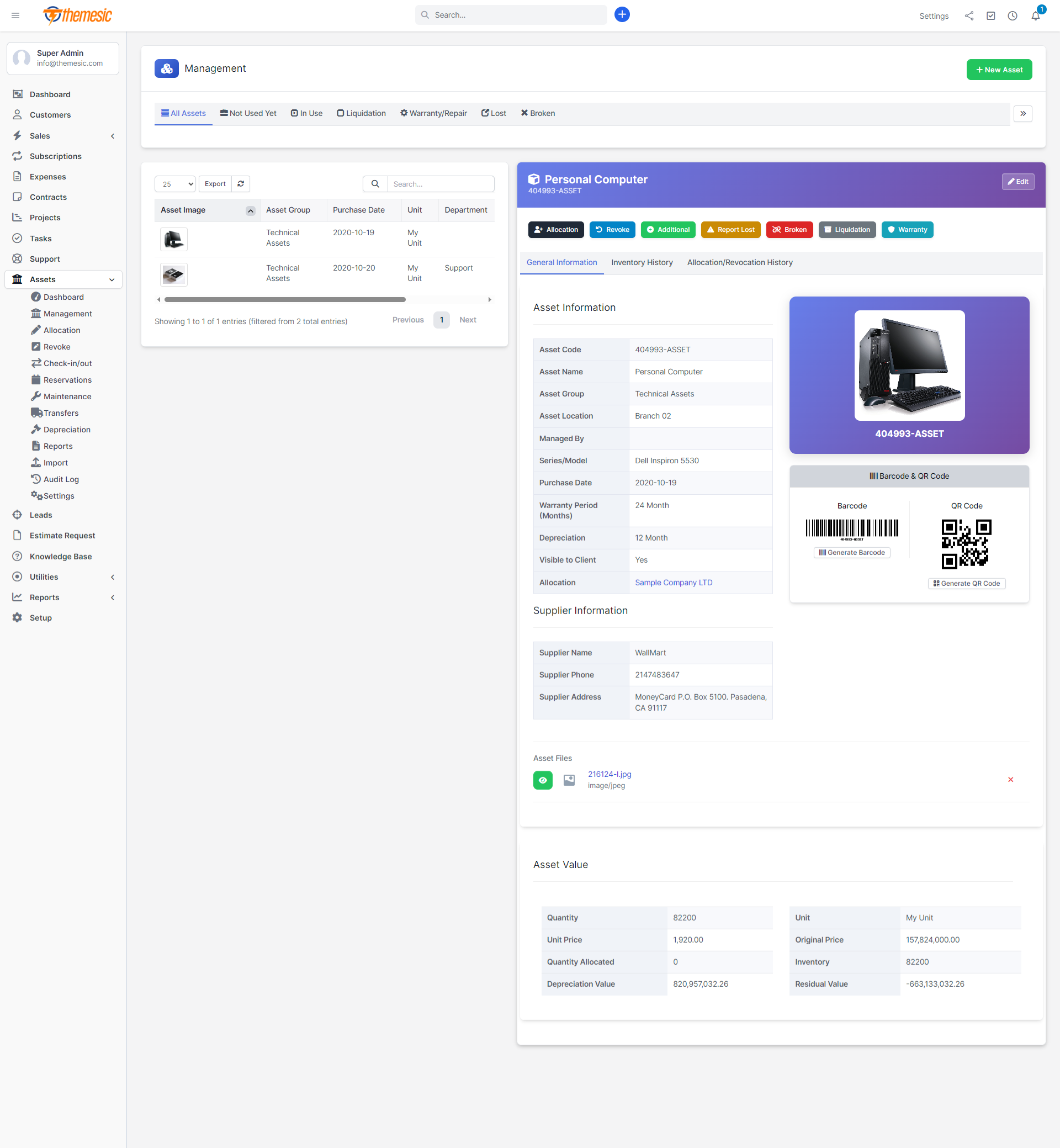Click the refresh icon next to Export
The image size is (1060, 1148).
click(x=240, y=183)
